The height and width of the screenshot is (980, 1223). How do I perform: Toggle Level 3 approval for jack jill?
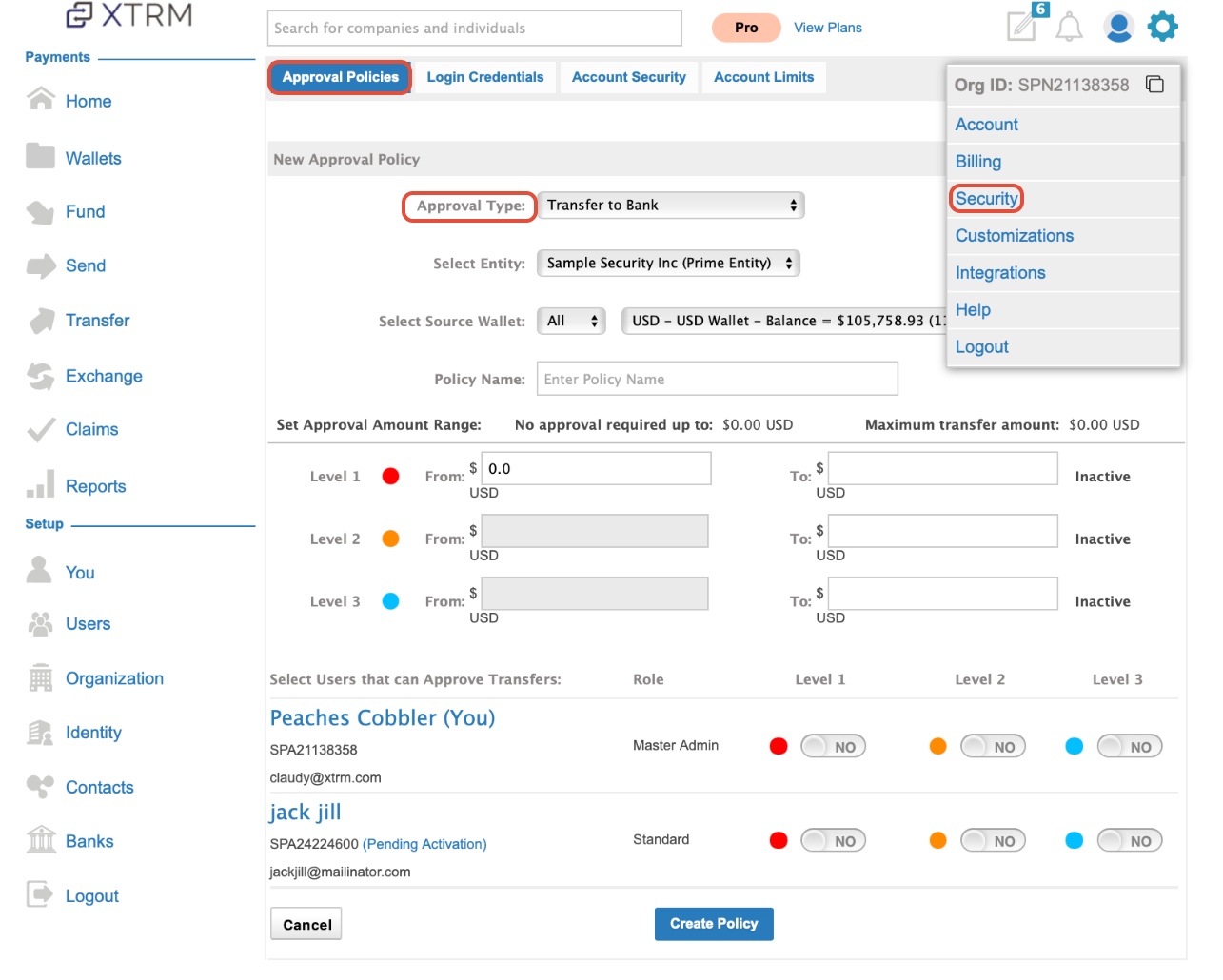coord(1130,840)
